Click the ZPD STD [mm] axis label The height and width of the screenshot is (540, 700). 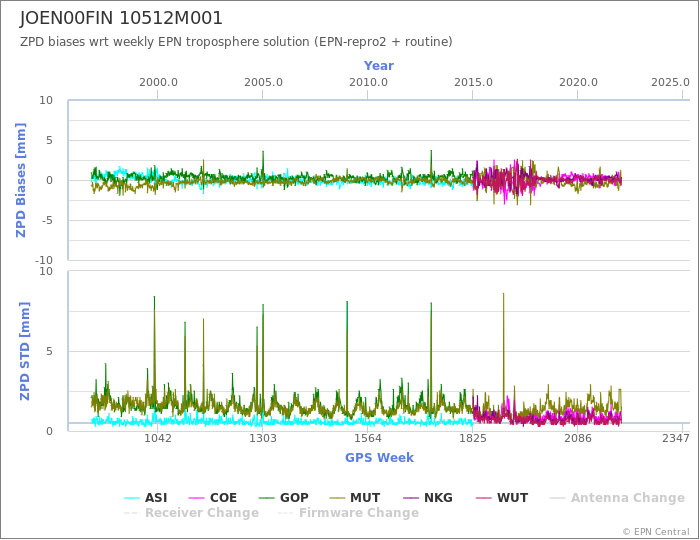pyautogui.click(x=24, y=351)
